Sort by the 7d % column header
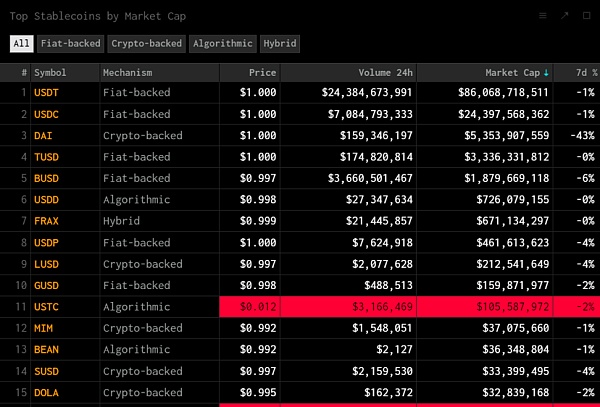The width and height of the screenshot is (600, 407). tap(581, 73)
